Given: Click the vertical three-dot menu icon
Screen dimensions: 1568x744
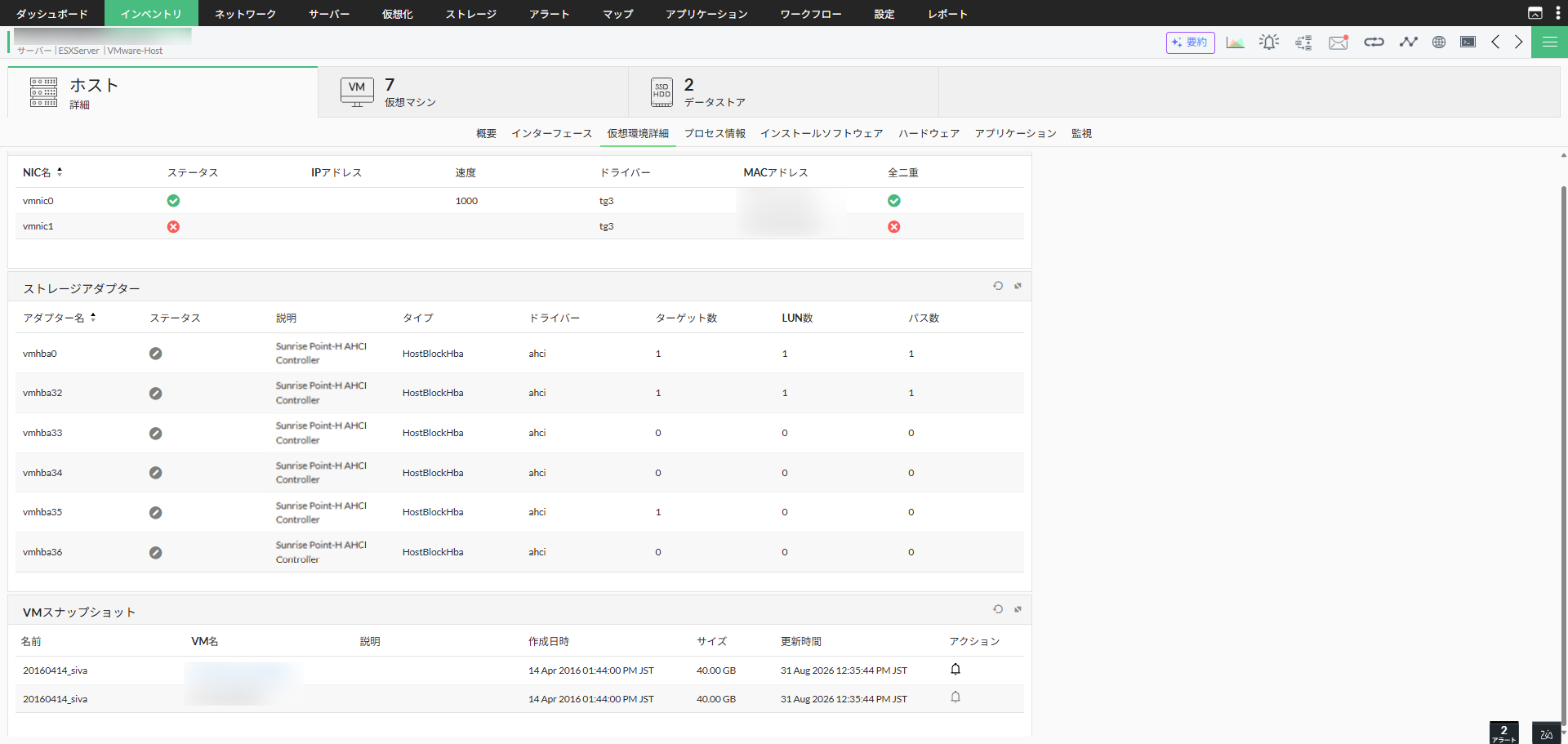Looking at the screenshot, I should pyautogui.click(x=1557, y=13).
